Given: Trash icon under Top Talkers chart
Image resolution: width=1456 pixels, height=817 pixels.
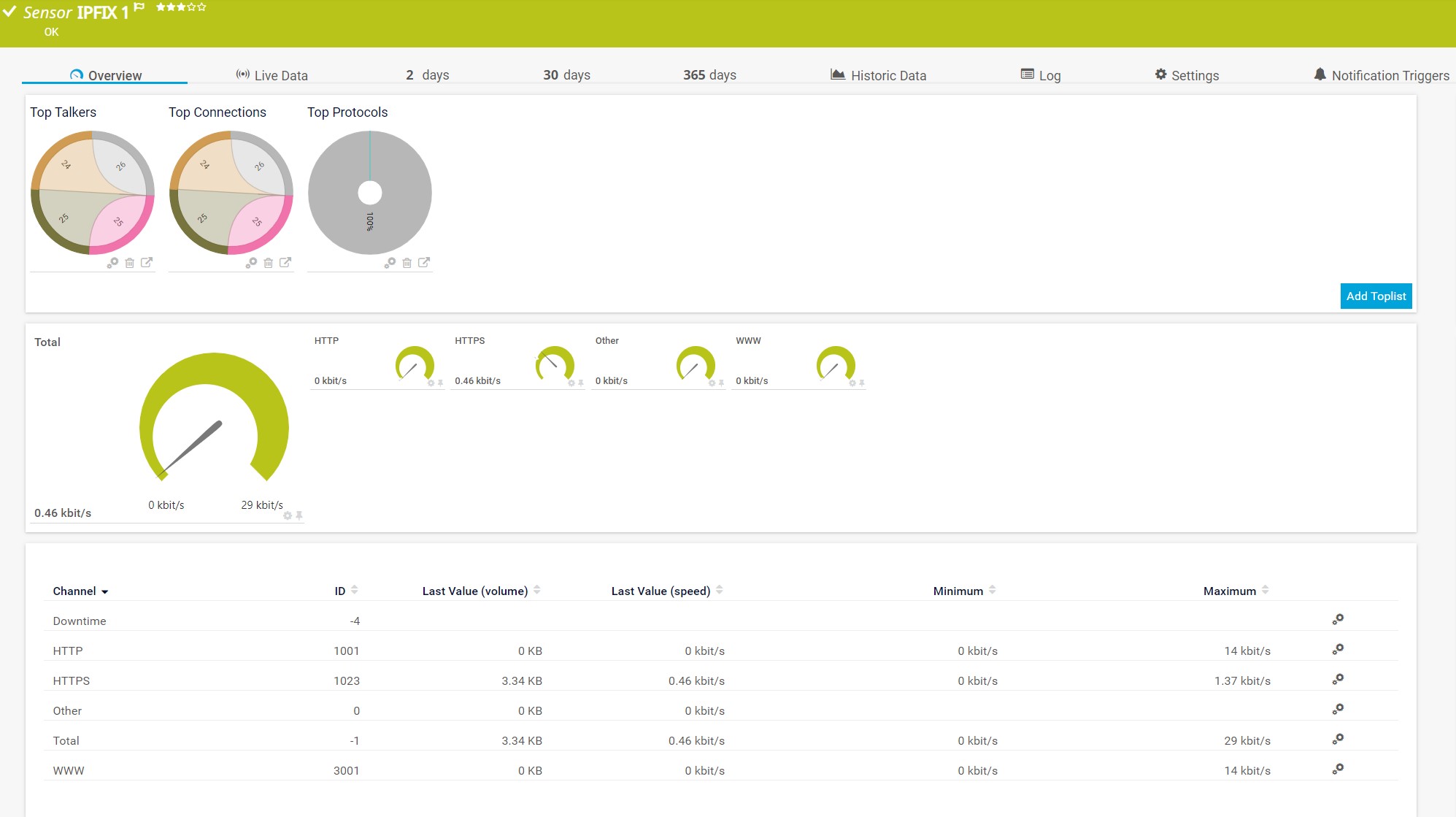Looking at the screenshot, I should tap(130, 263).
